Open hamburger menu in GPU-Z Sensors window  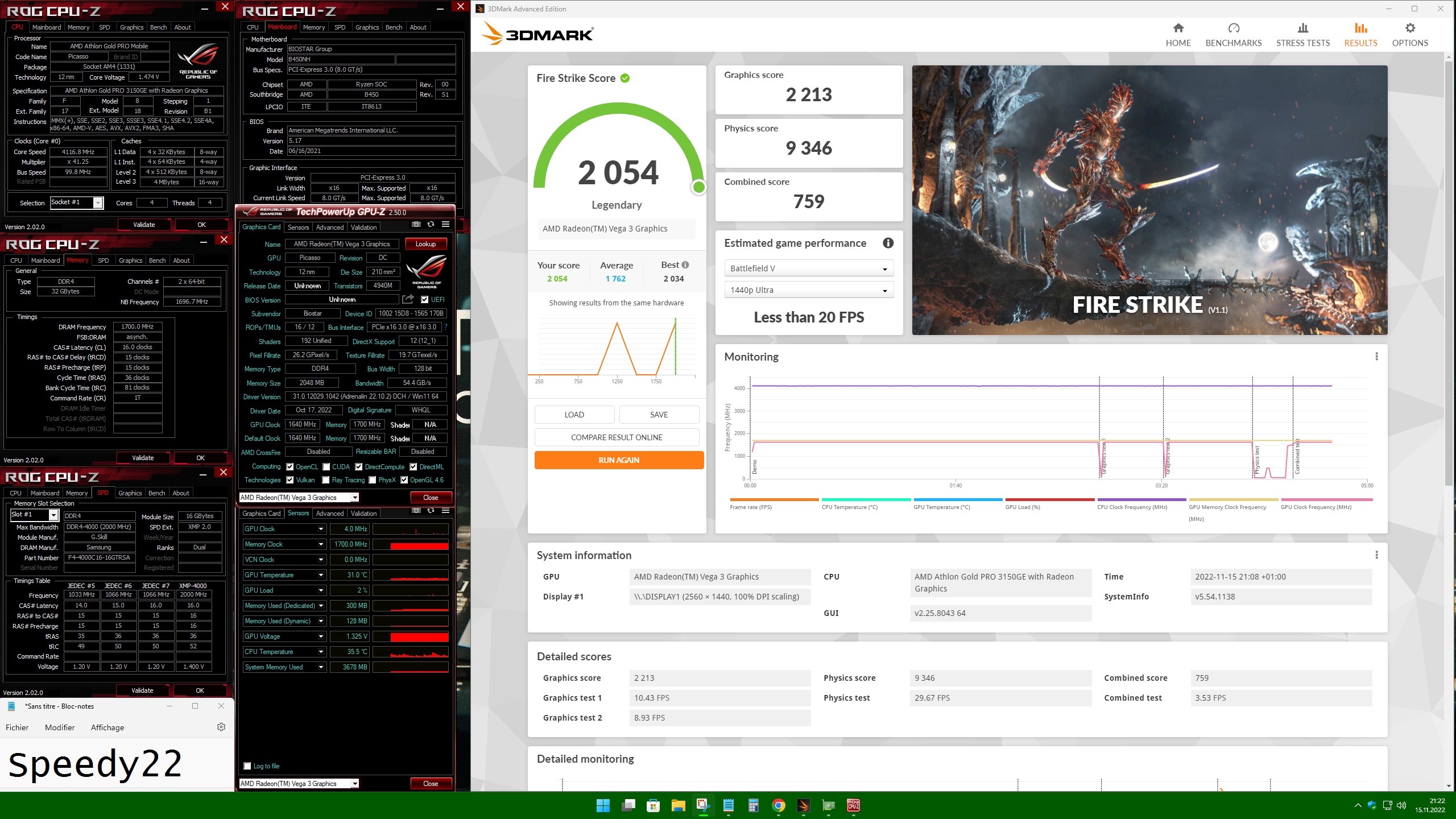pyautogui.click(x=445, y=511)
